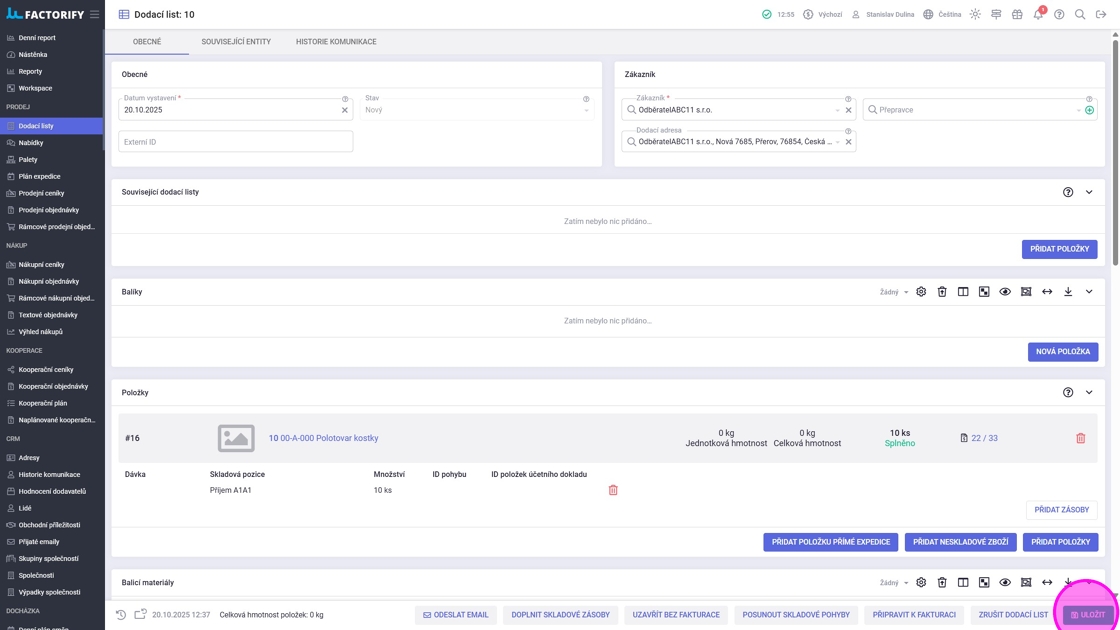Viewport: 1120px width, 630px height.
Task: Click the gift icon in top bar
Action: pos(1017,15)
